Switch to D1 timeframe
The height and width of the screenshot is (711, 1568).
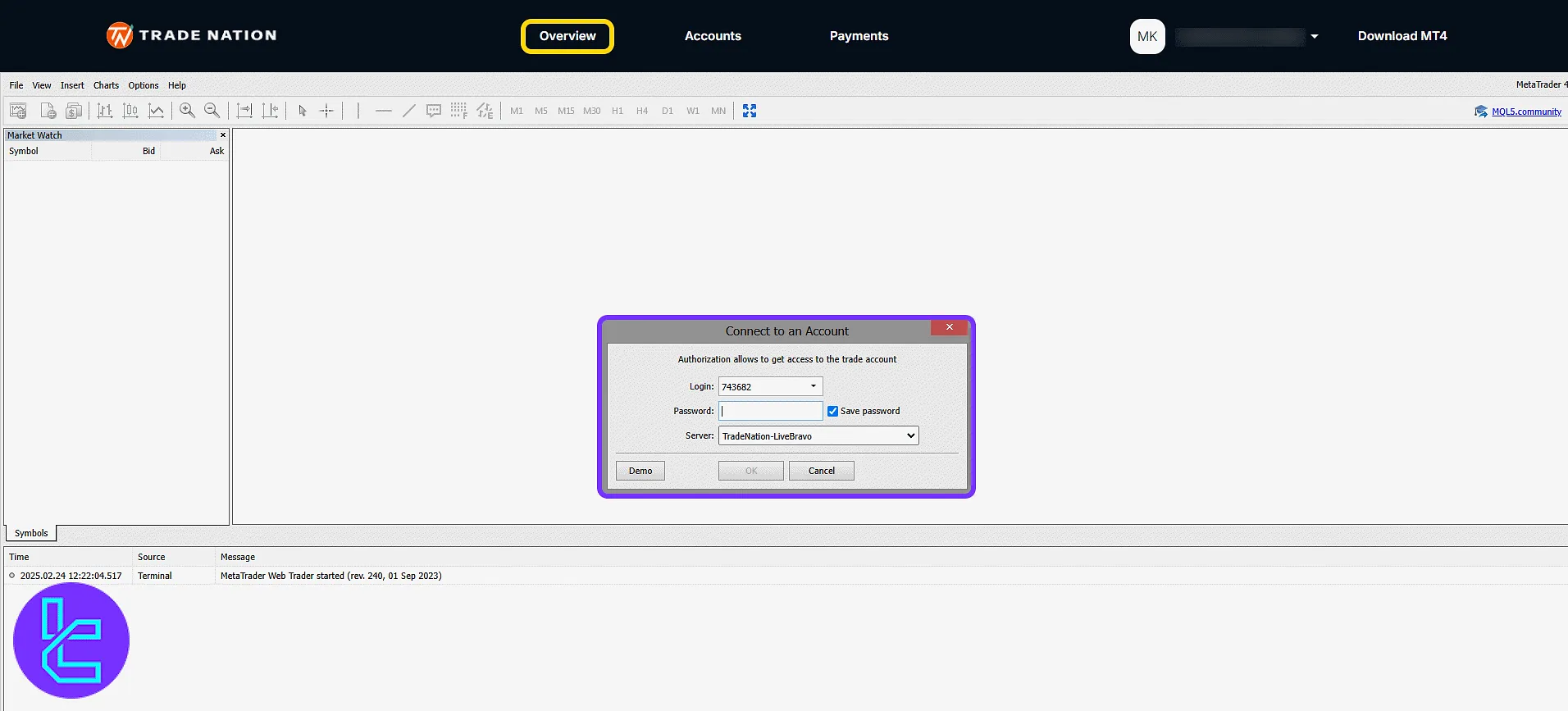click(x=668, y=111)
